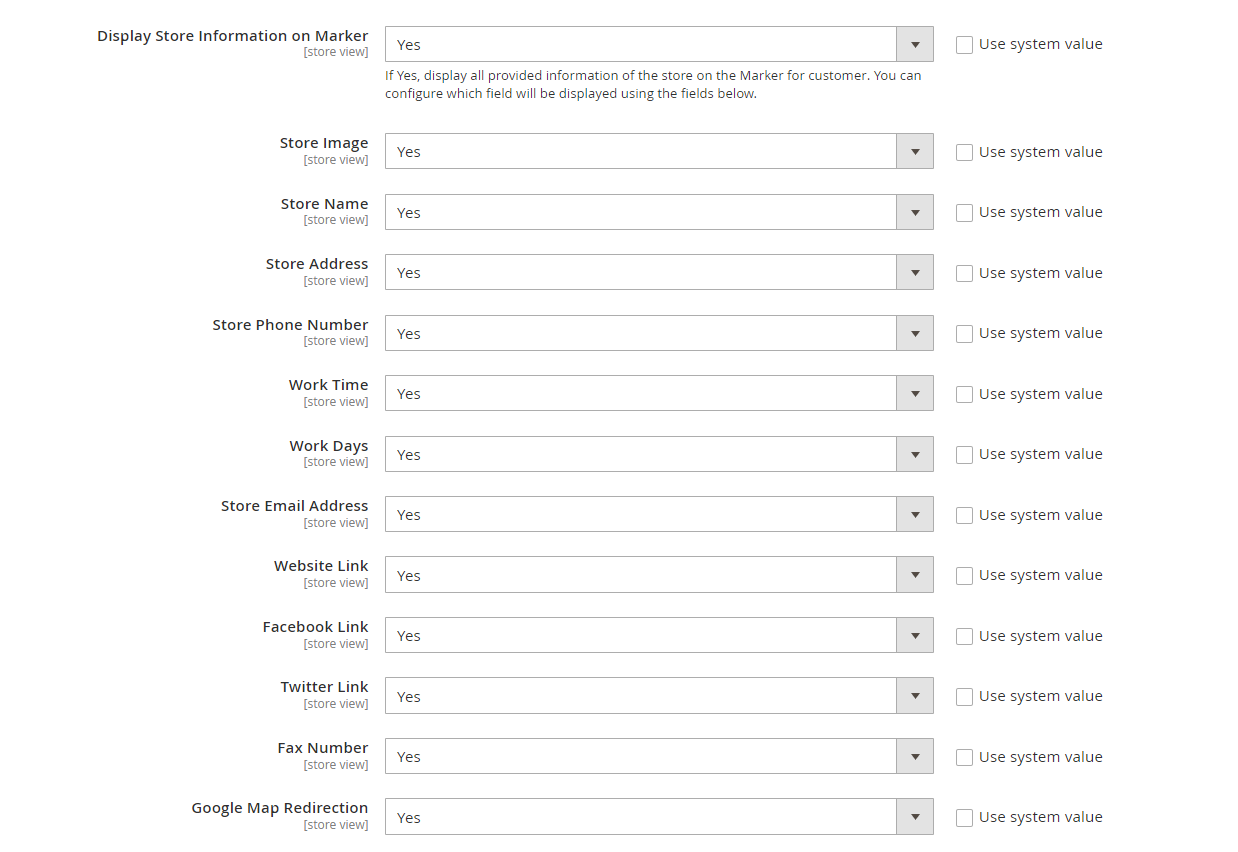Screen dimensions: 1238x852
Task: Open the Store Phone Number dropdown
Action: coord(658,333)
